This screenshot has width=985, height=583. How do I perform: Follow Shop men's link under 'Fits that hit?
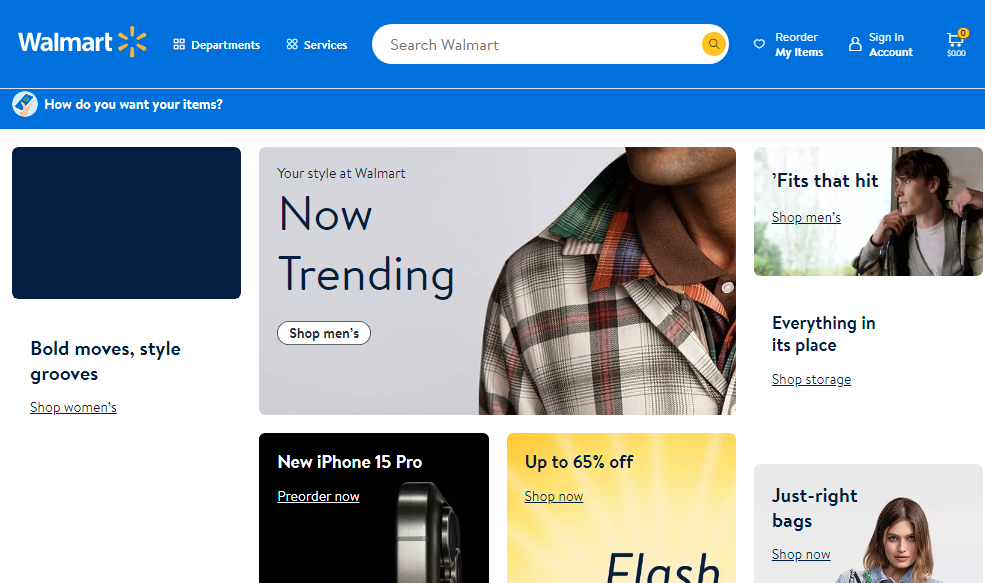coord(806,217)
